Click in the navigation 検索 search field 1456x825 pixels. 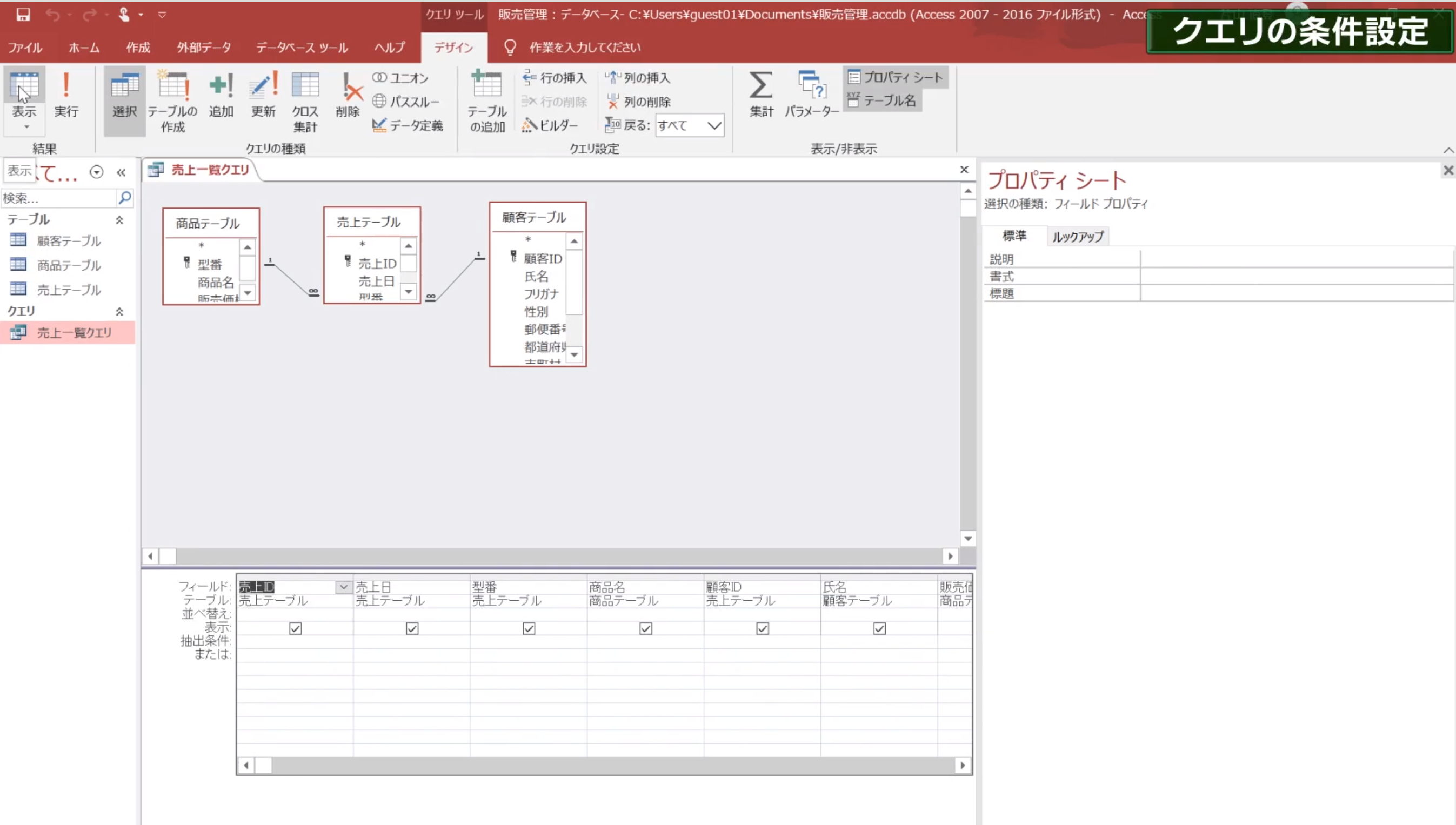point(57,198)
